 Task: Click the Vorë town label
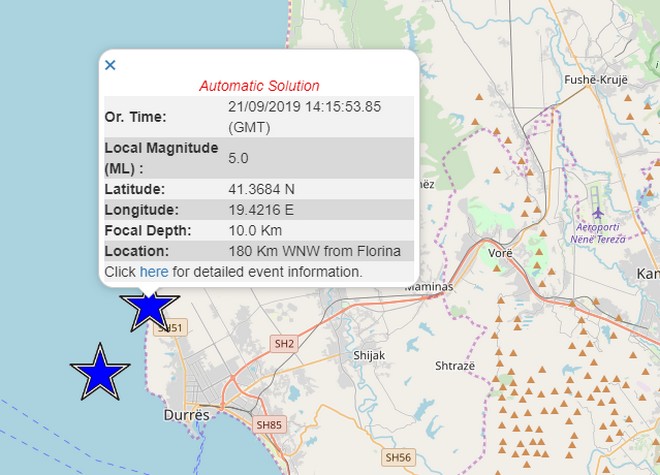click(500, 254)
